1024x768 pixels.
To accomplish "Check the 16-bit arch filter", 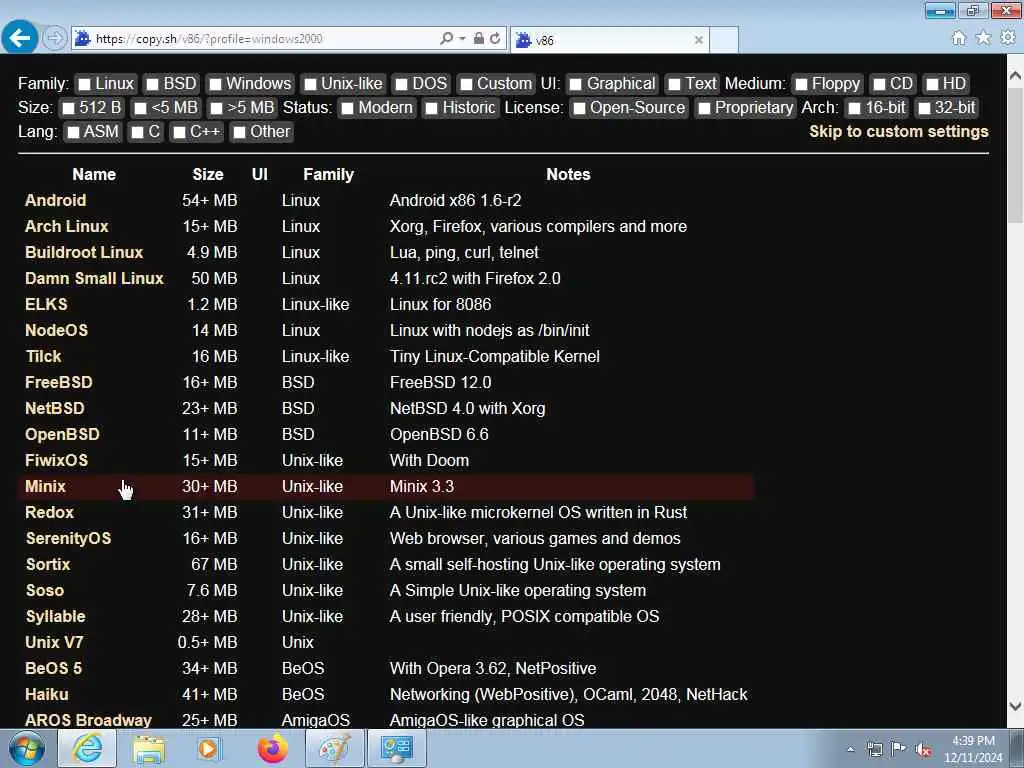I will click(x=854, y=108).
